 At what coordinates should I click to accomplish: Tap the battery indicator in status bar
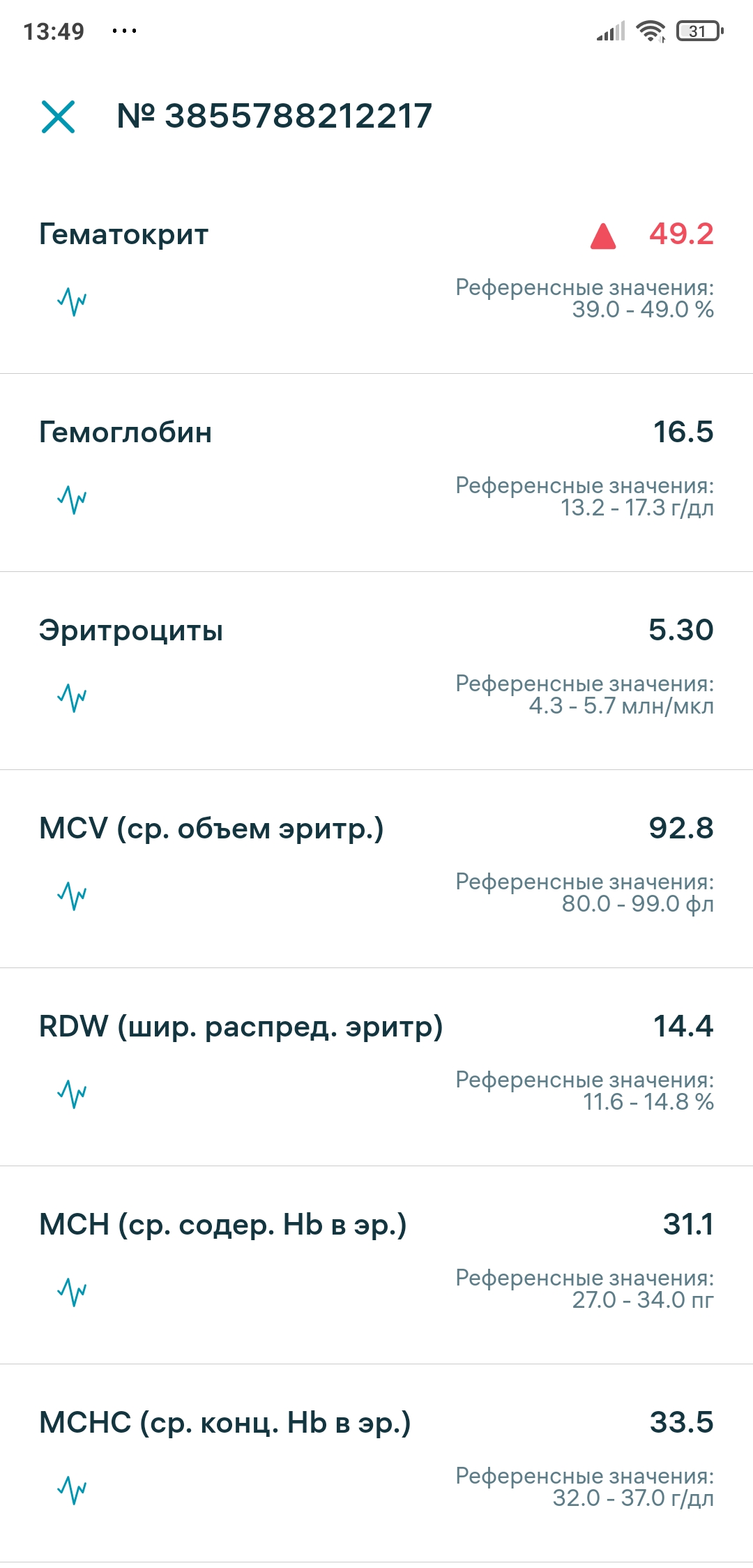point(699,31)
